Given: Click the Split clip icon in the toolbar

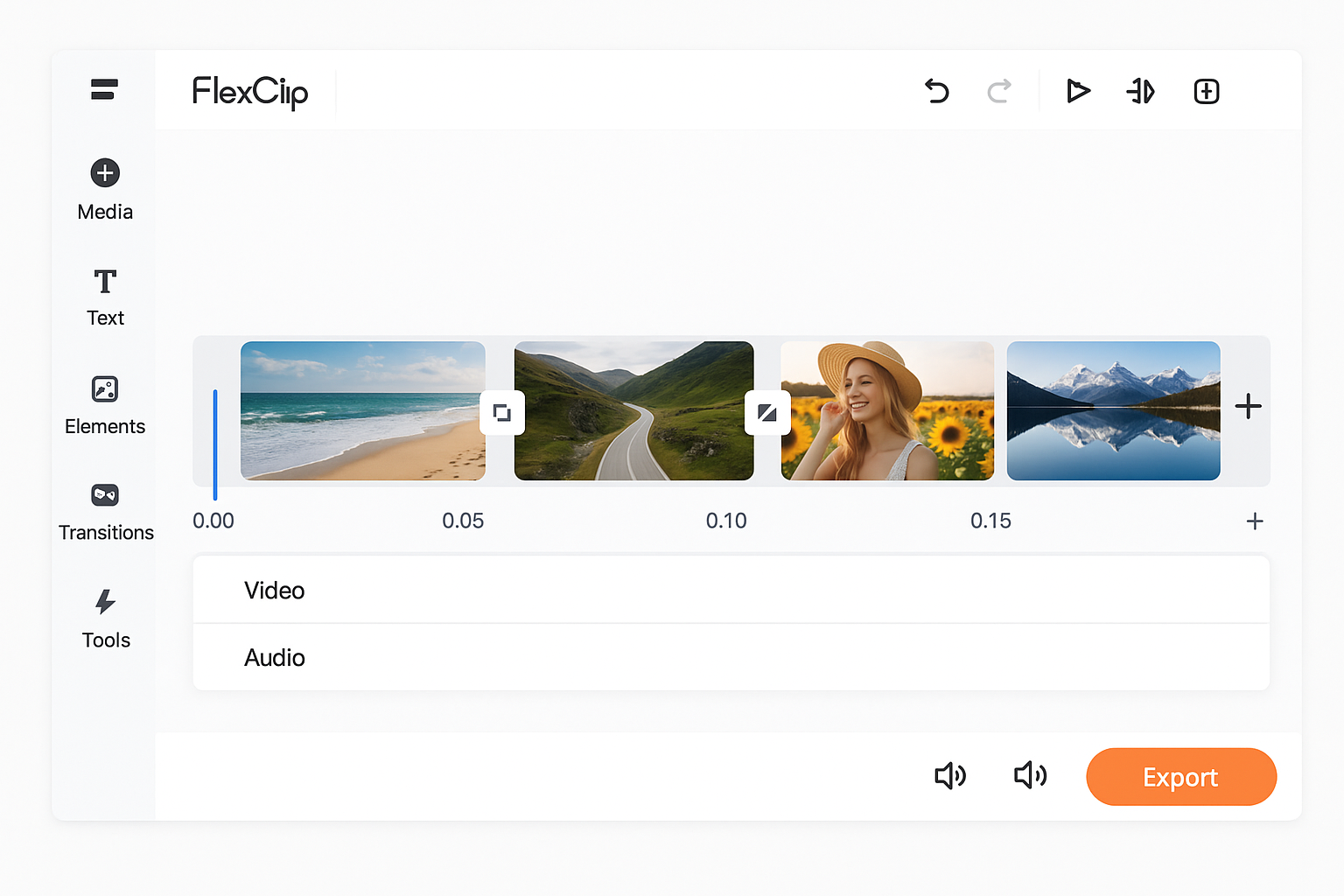Looking at the screenshot, I should pyautogui.click(x=1140, y=91).
